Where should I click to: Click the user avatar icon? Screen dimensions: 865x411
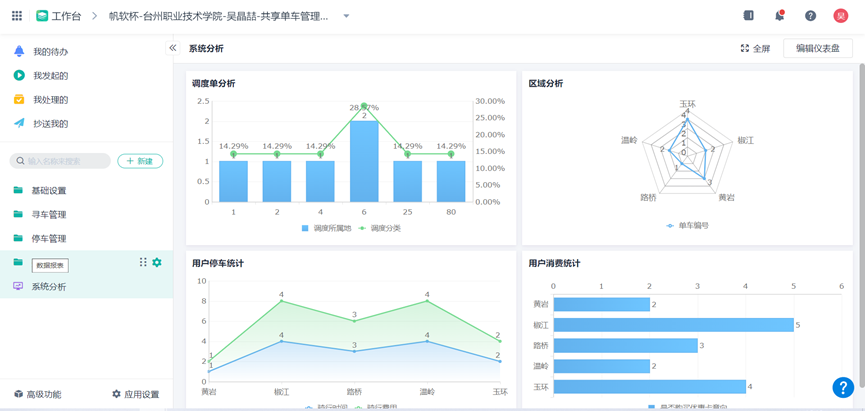click(x=841, y=16)
